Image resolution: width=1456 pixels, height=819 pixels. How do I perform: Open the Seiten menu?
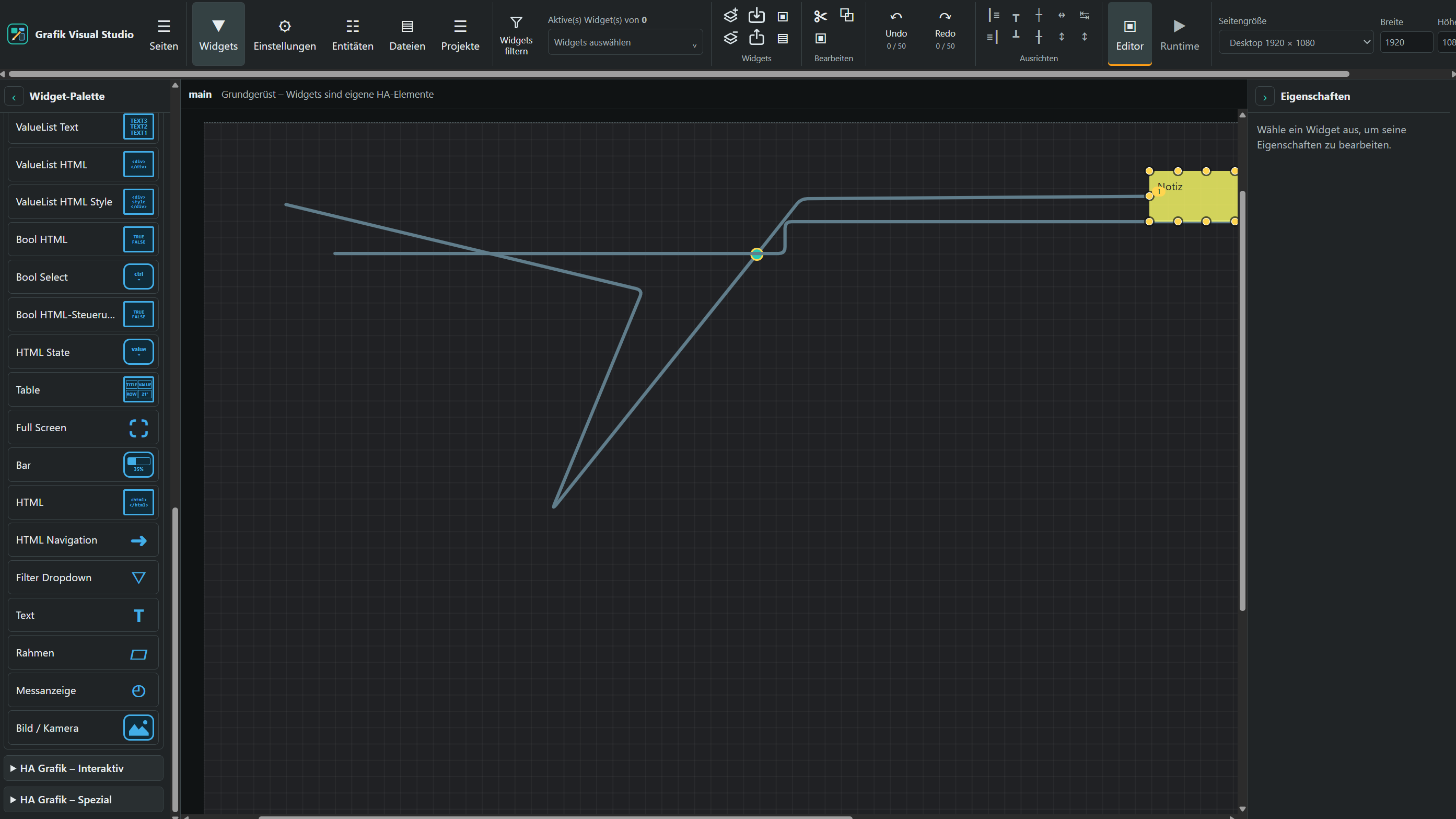point(164,34)
